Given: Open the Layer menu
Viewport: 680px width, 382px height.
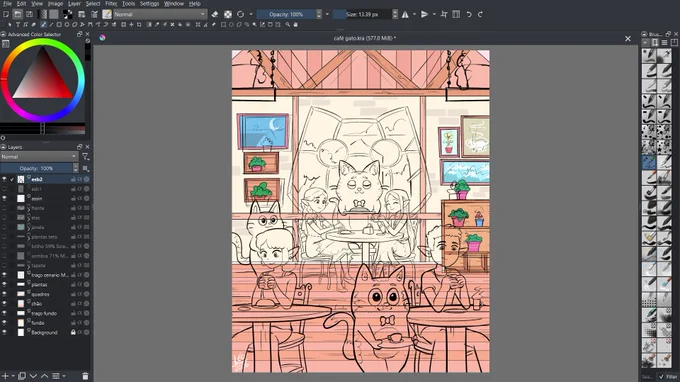Looking at the screenshot, I should point(74,3).
